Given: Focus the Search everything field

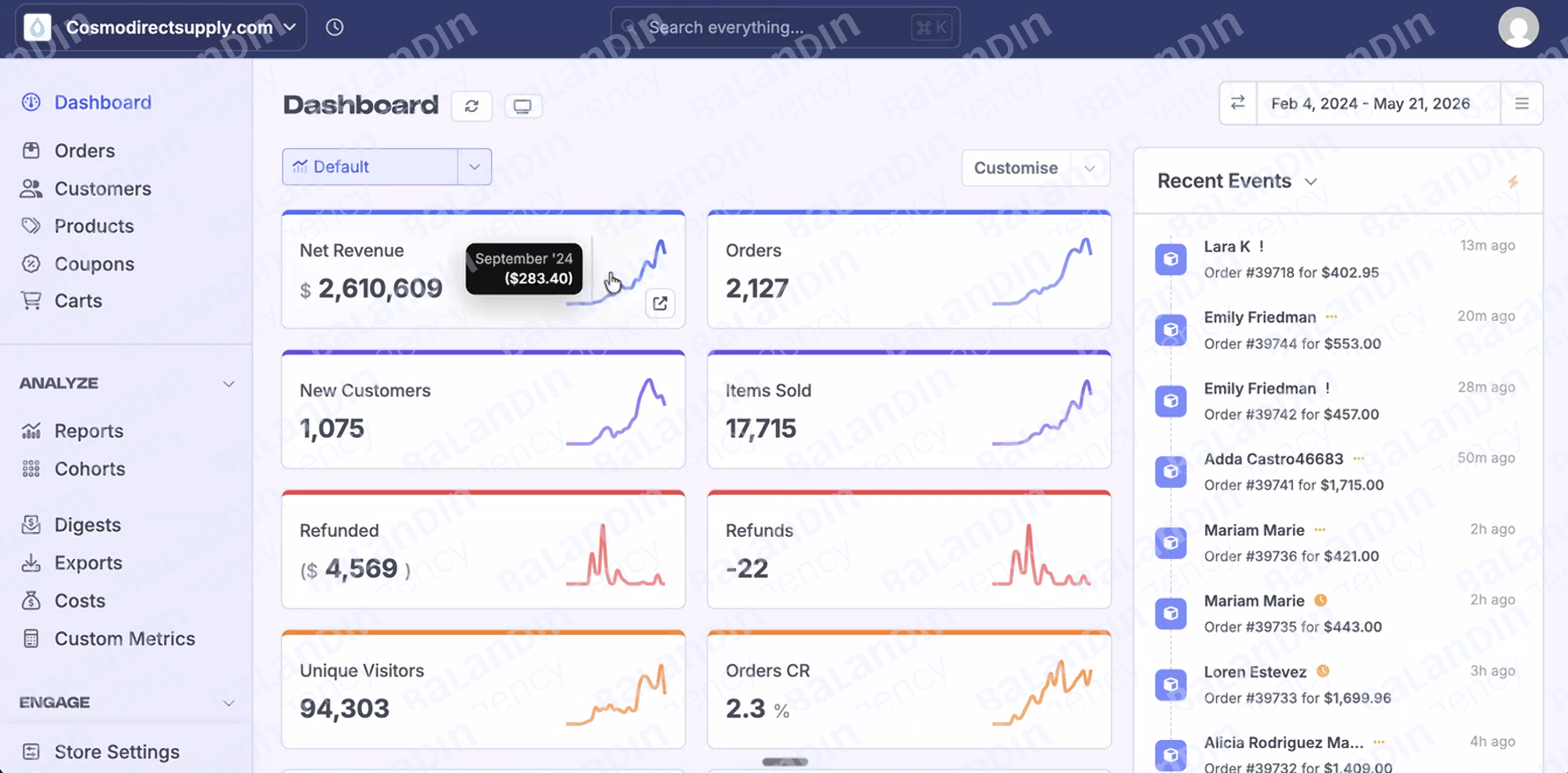Looking at the screenshot, I should (785, 27).
